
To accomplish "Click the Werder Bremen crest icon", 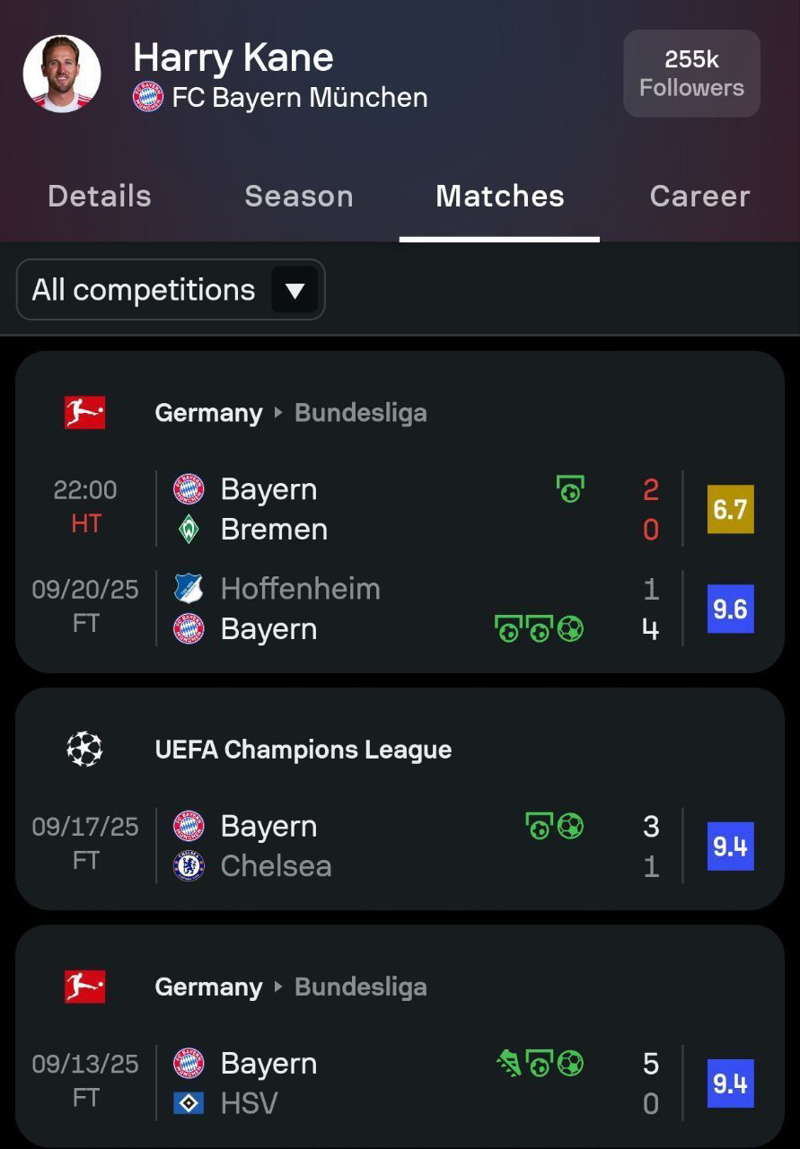I will coord(189,529).
